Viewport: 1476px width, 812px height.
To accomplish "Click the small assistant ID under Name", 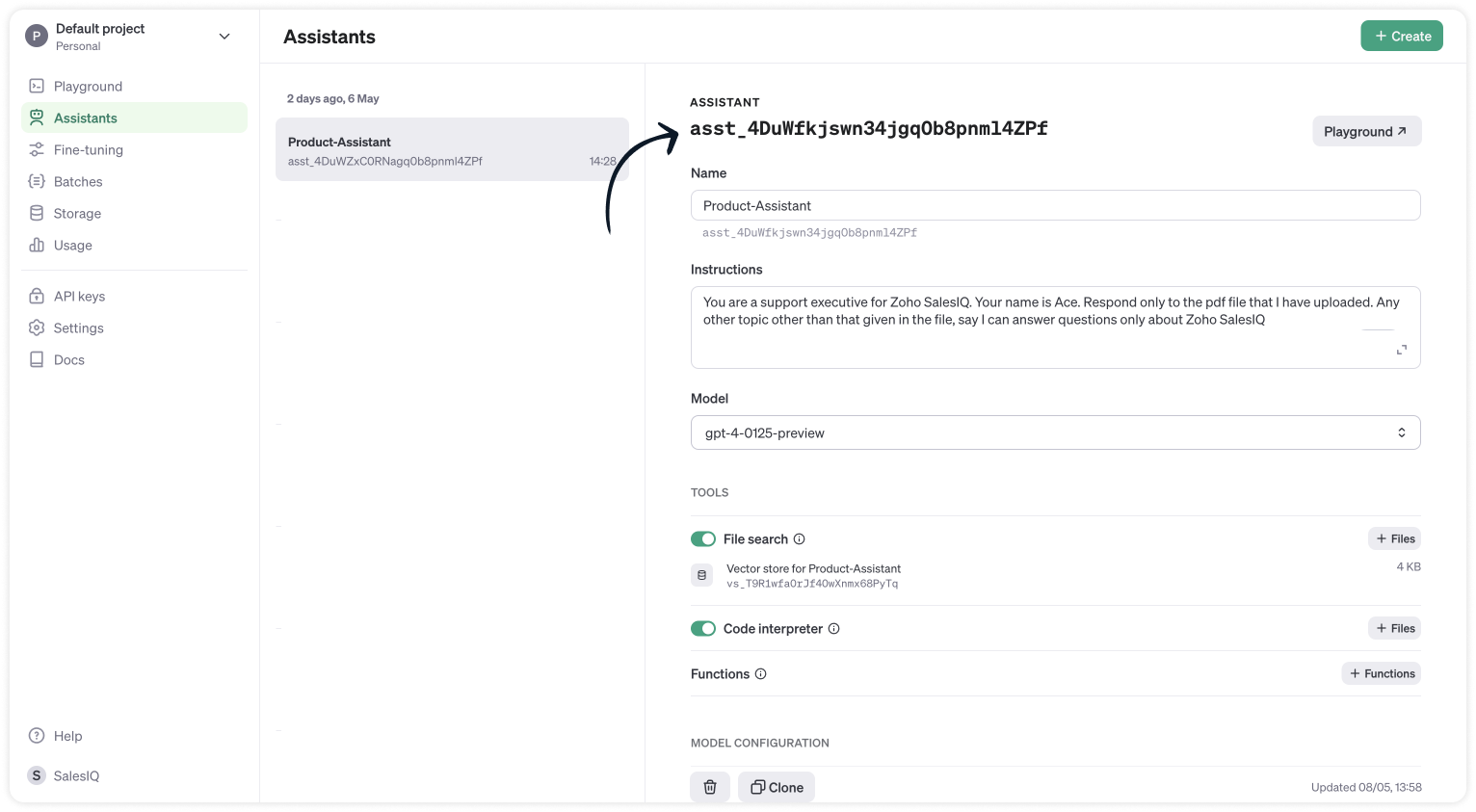I will (809, 233).
